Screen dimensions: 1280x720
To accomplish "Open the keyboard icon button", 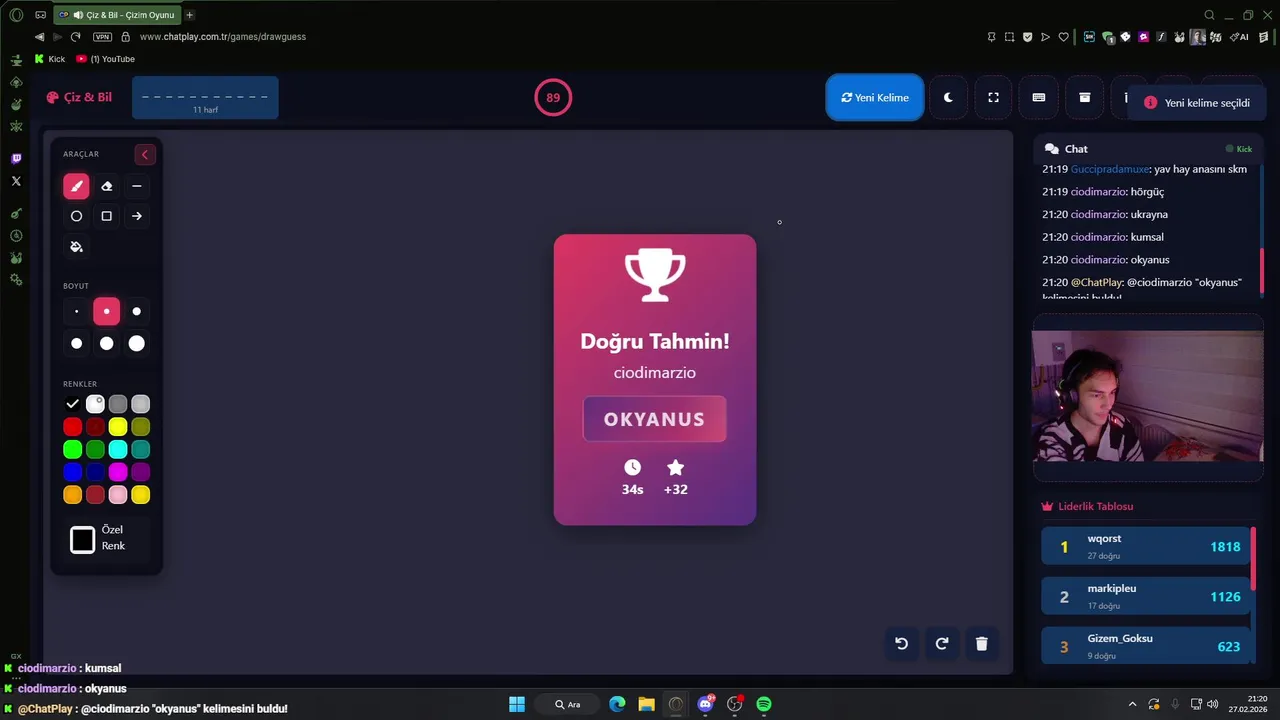I will (x=1039, y=98).
